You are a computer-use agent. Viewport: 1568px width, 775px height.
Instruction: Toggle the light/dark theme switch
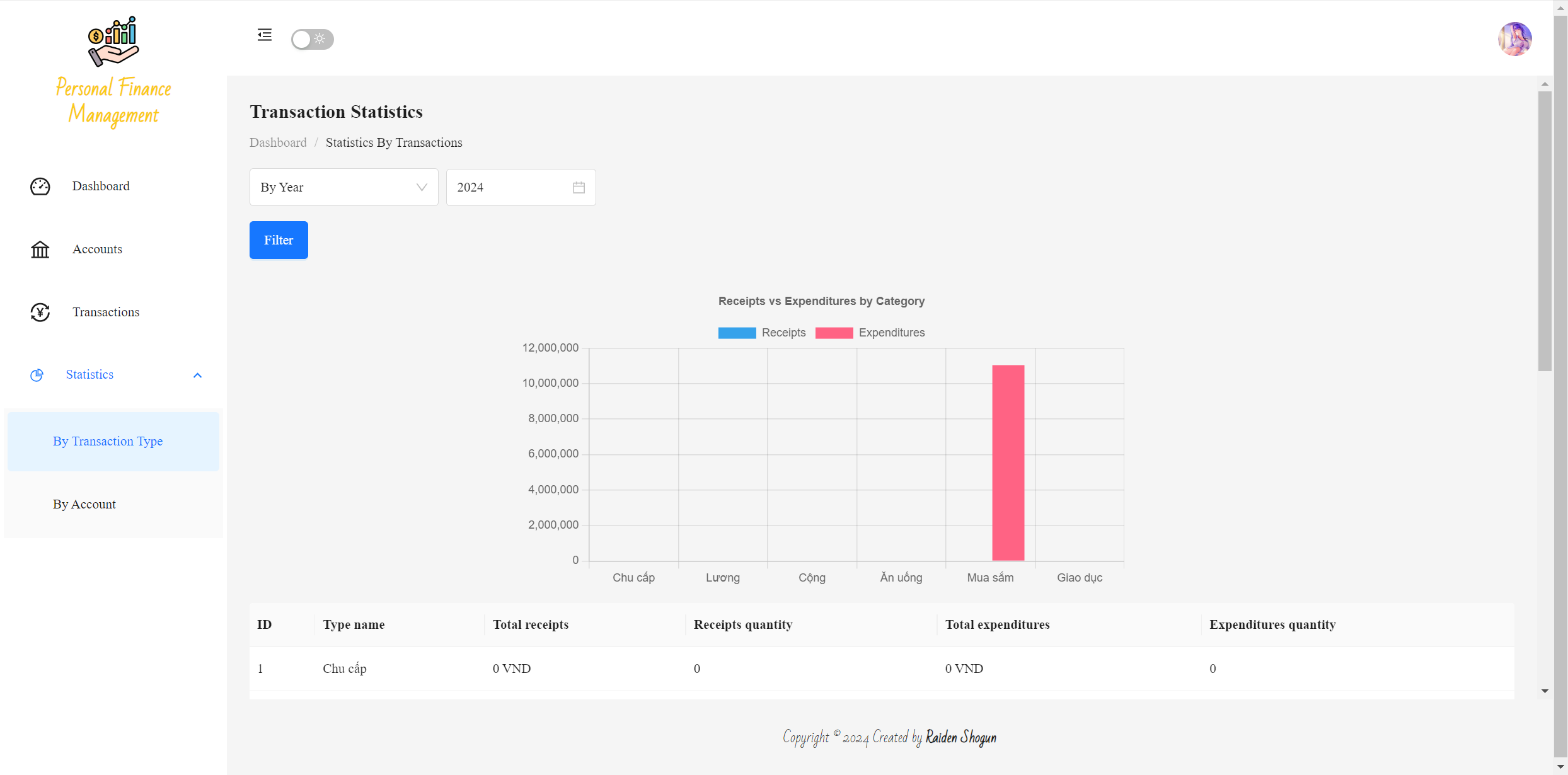click(x=312, y=39)
